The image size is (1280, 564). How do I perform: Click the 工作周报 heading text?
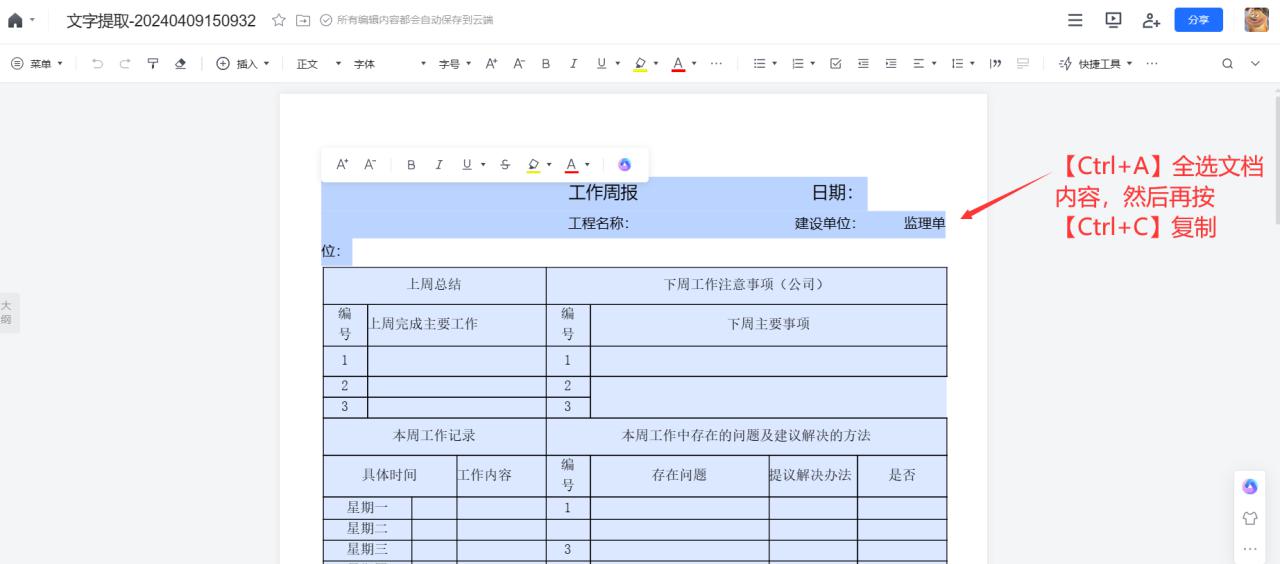(603, 193)
